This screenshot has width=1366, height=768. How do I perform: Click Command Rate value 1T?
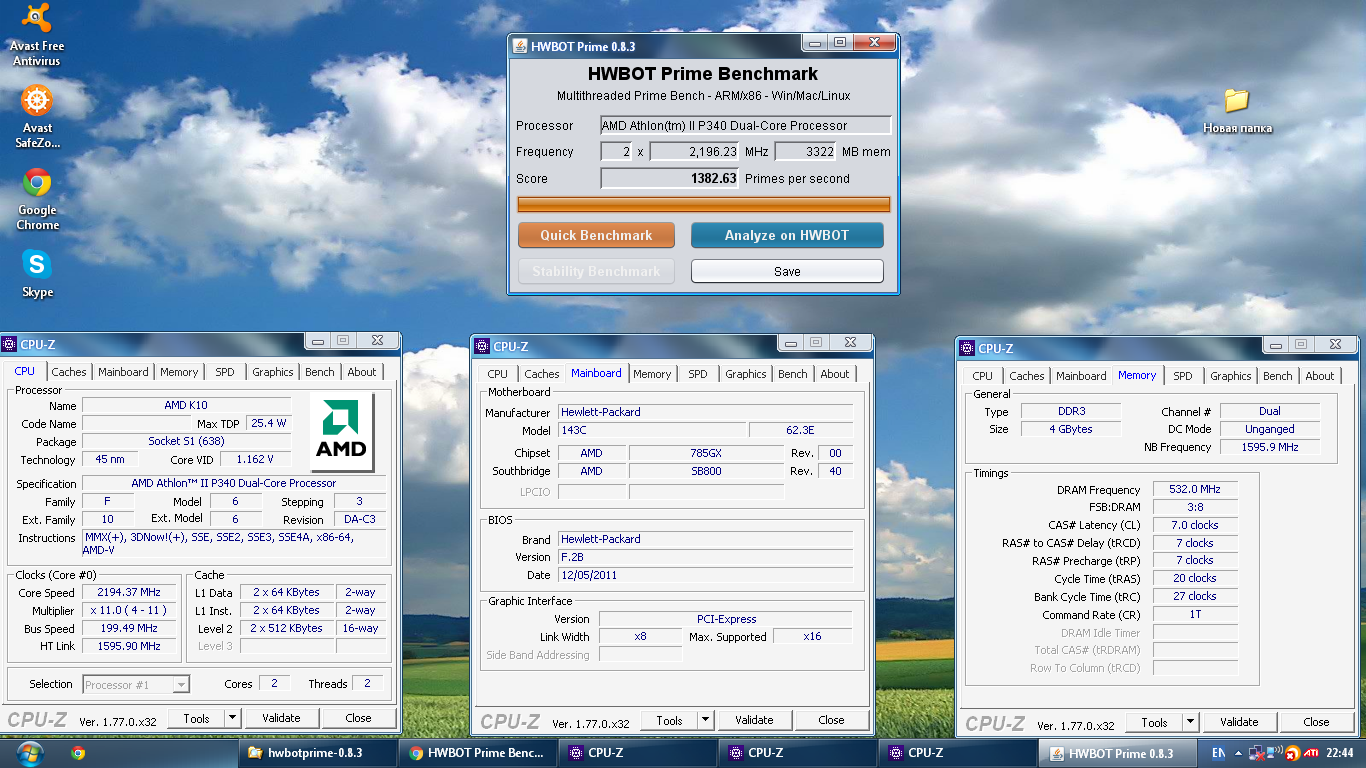[x=1194, y=615]
